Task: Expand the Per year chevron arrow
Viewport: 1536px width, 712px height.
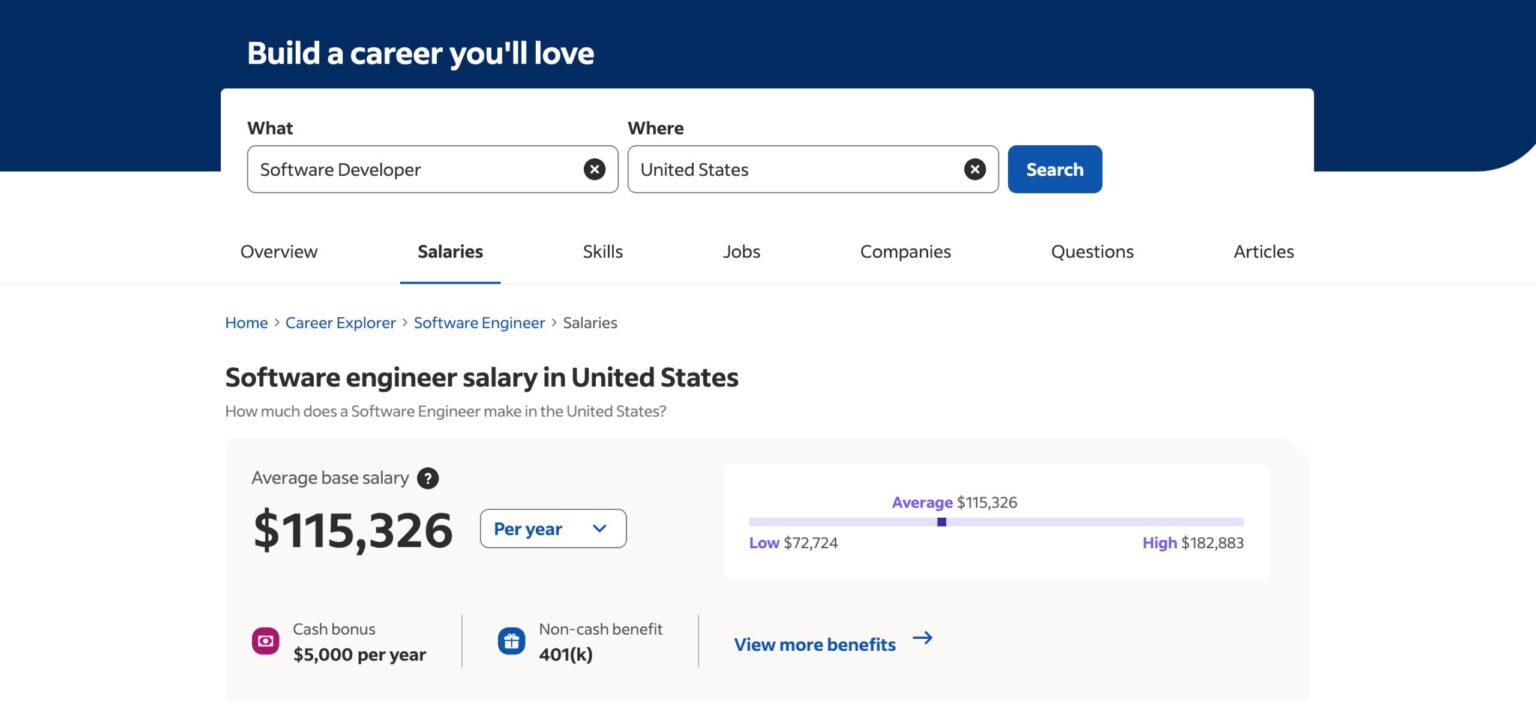Action: click(x=601, y=528)
